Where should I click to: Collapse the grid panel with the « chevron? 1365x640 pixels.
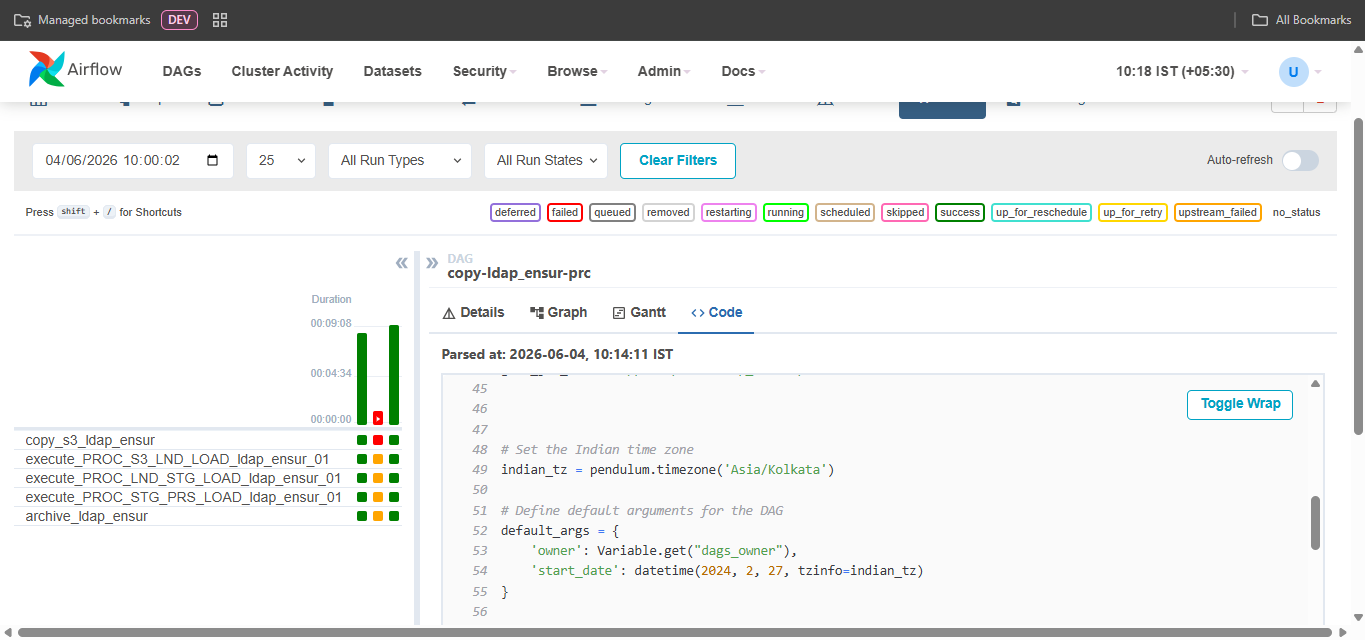coord(402,263)
